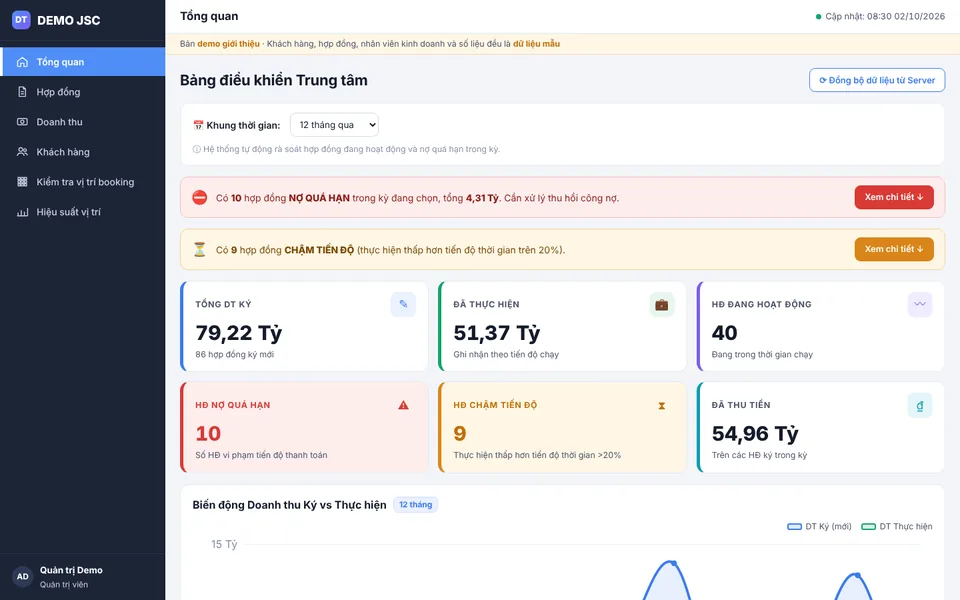
Task: Click Đồng bộ dữ liệu từ Server button
Action: pyautogui.click(x=877, y=80)
